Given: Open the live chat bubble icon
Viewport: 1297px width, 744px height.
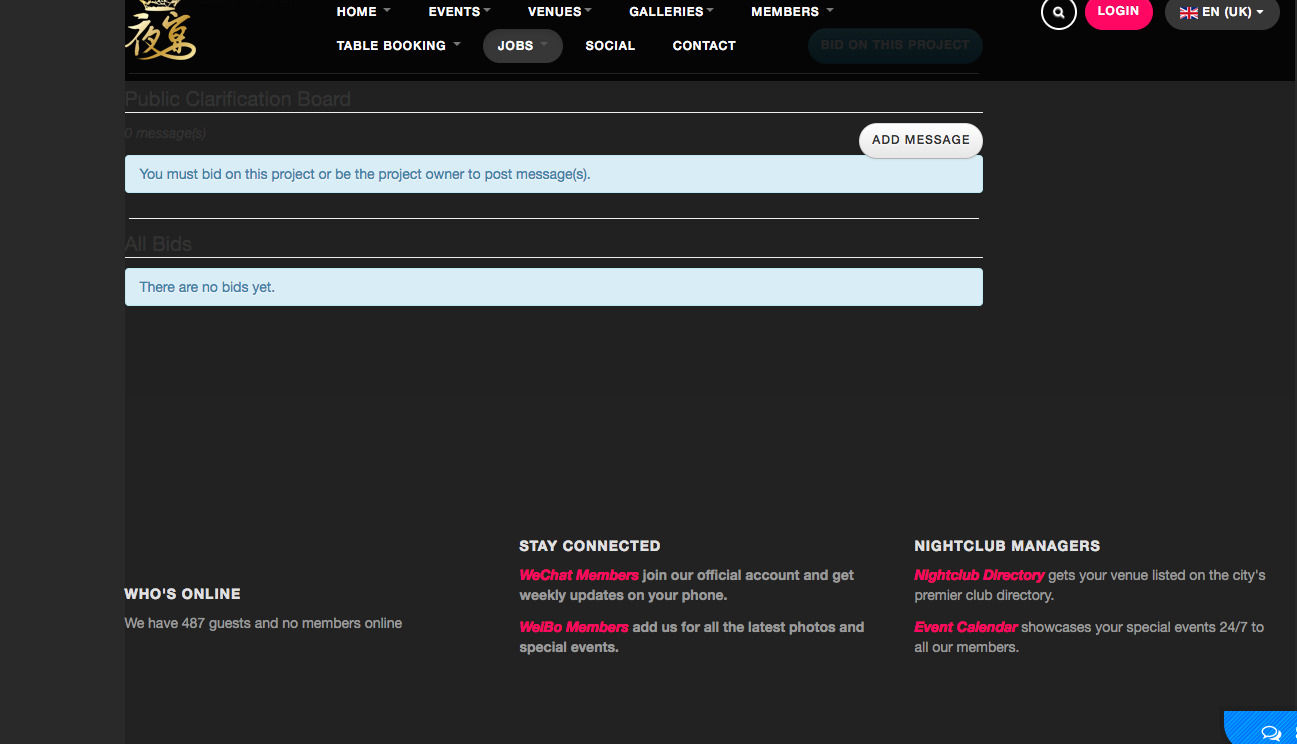Looking at the screenshot, I should pyautogui.click(x=1271, y=733).
